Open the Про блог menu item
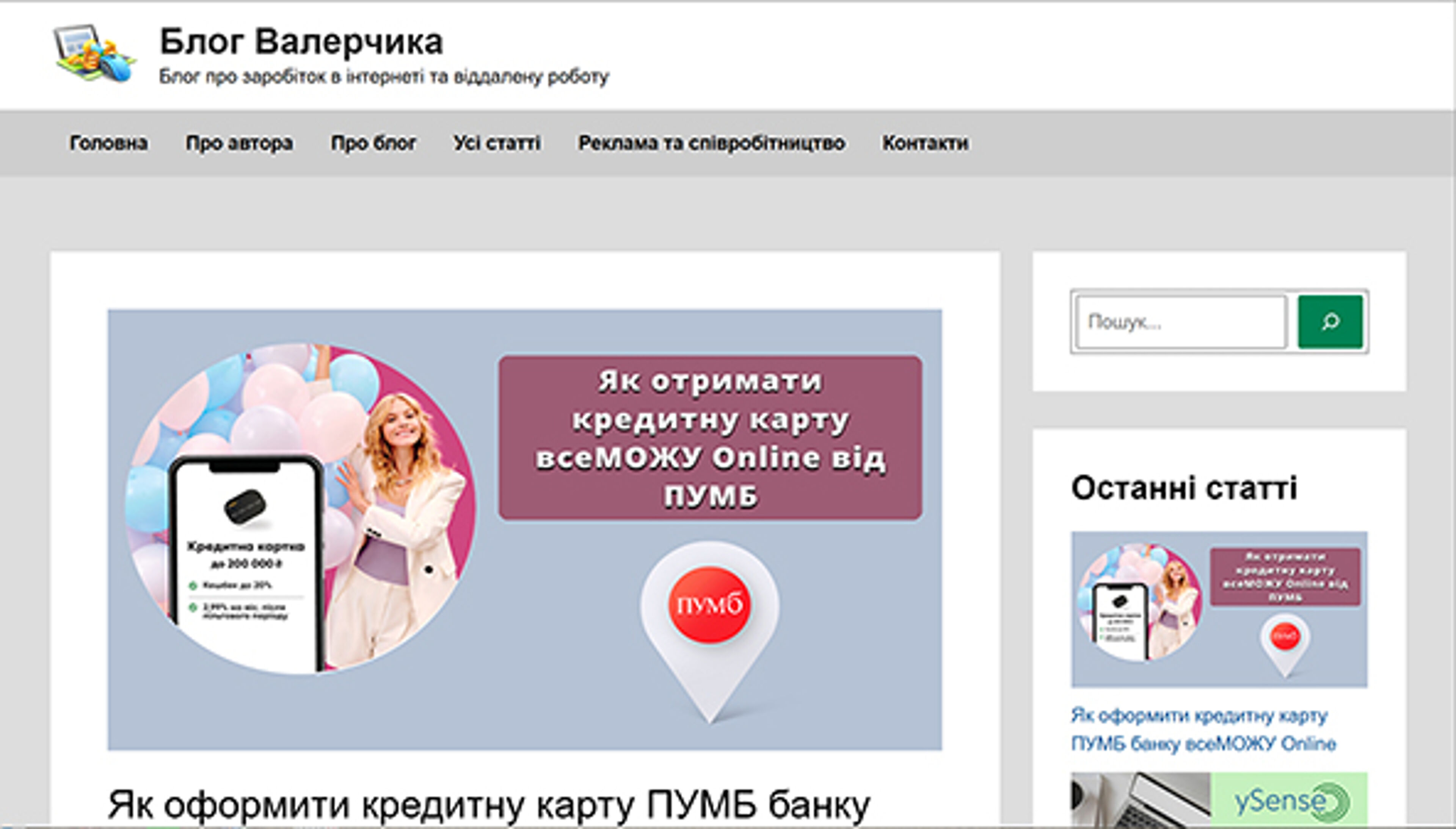 pyautogui.click(x=373, y=143)
